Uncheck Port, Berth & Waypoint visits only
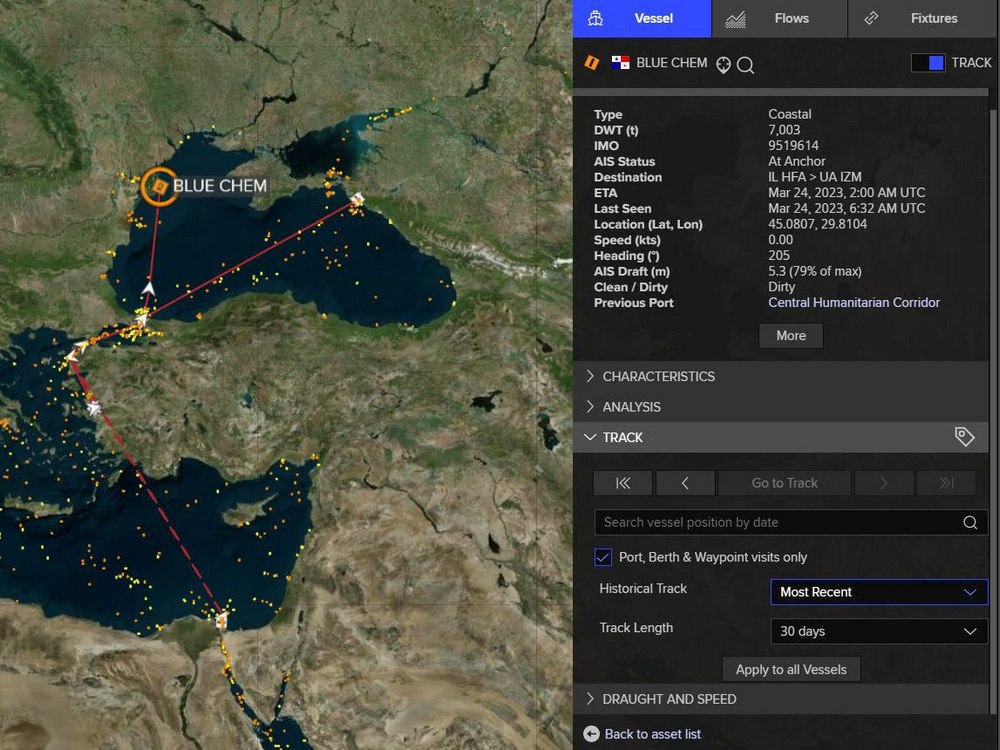The image size is (1000, 750). 603,557
